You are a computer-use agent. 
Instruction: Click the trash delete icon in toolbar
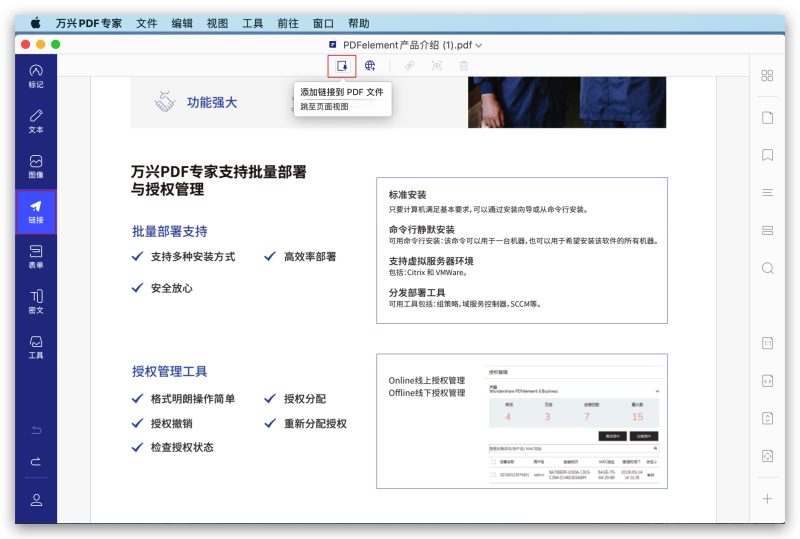(x=463, y=65)
